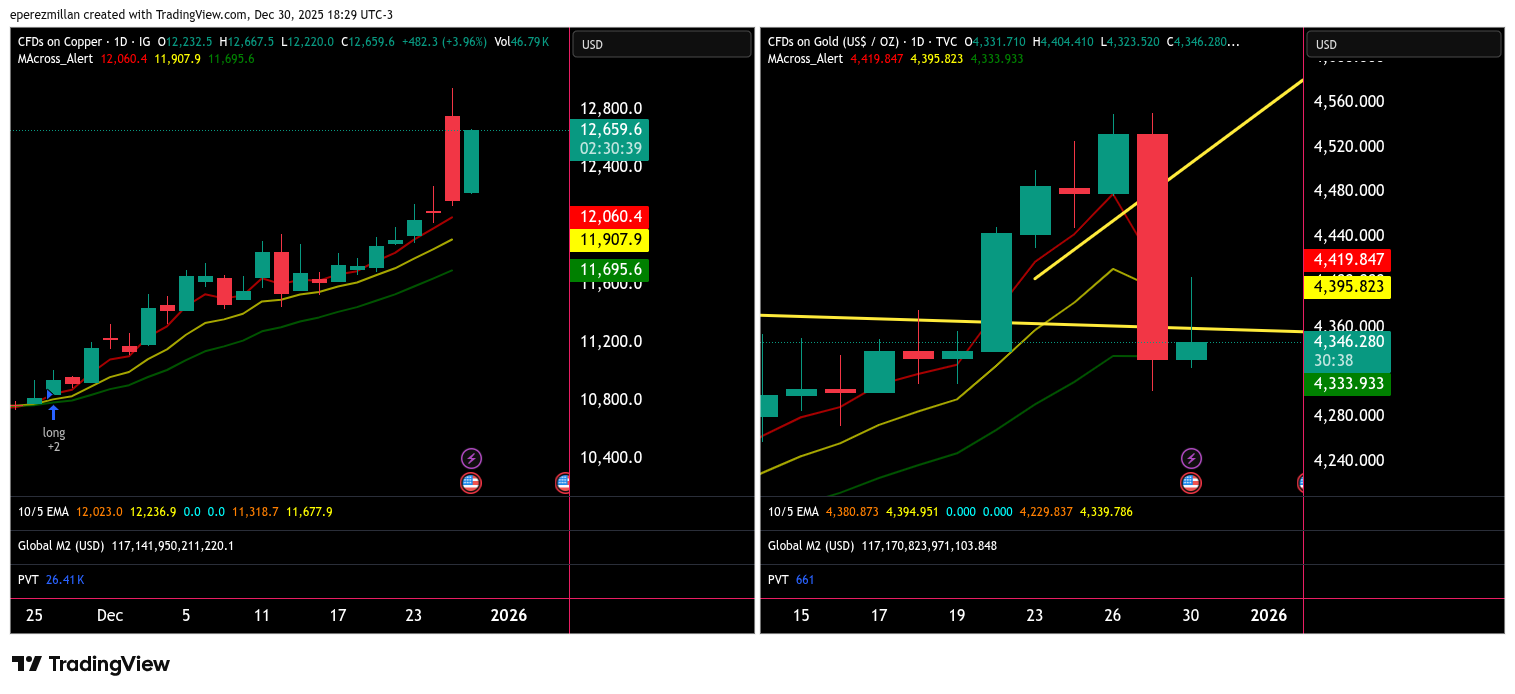Click the purple lightning event icon on Copper chart
Viewport: 1515px width, 694px height.
coord(471,459)
